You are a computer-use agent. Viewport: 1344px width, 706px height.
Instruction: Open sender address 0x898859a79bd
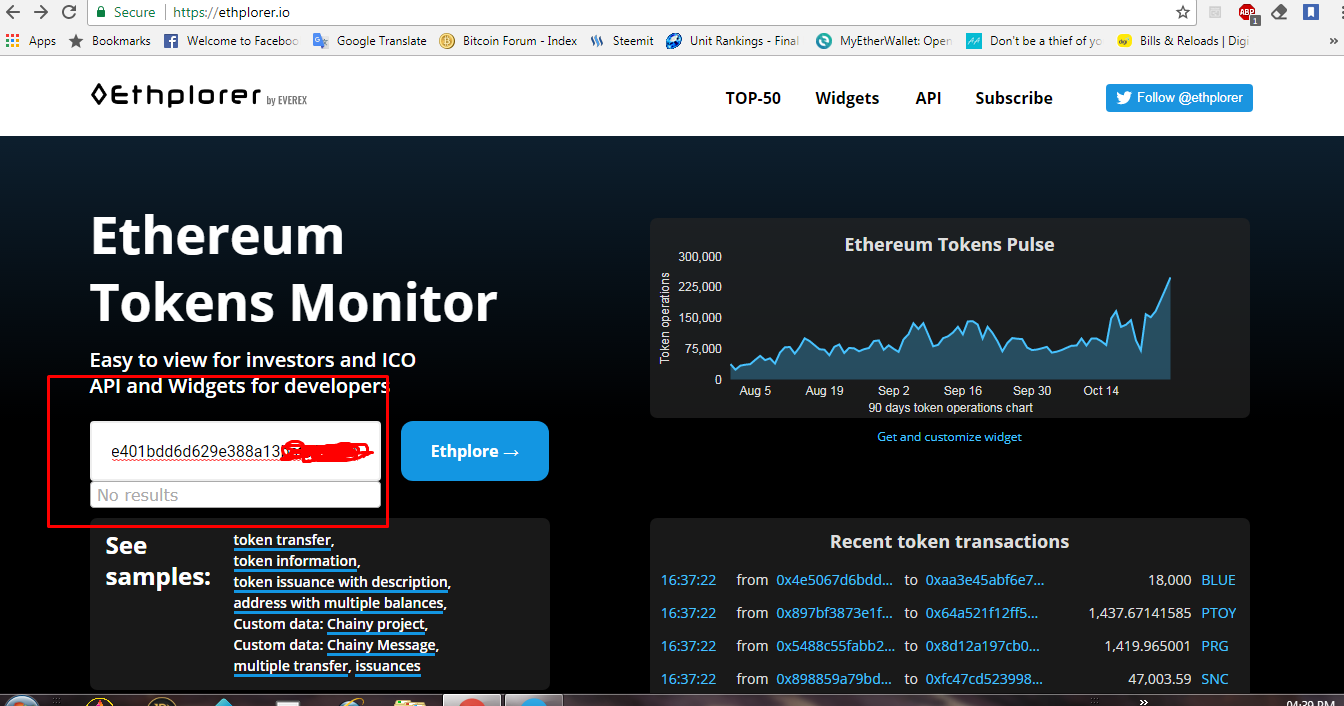[x=833, y=679]
